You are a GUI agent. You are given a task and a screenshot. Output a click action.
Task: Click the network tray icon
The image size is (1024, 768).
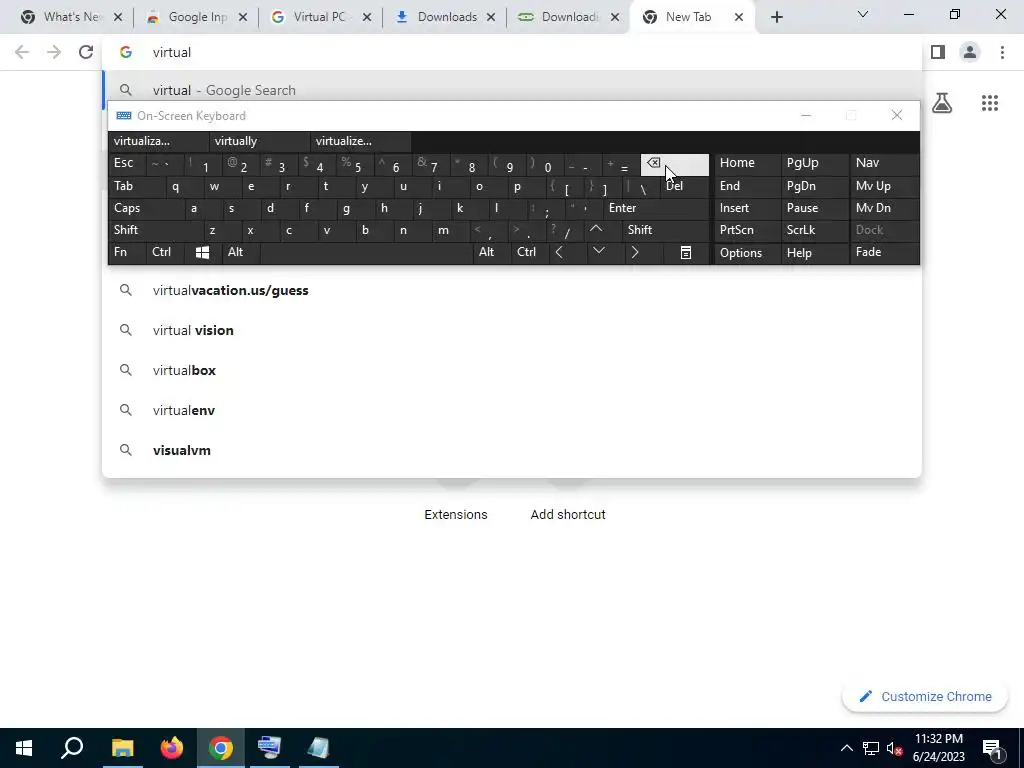tap(871, 748)
